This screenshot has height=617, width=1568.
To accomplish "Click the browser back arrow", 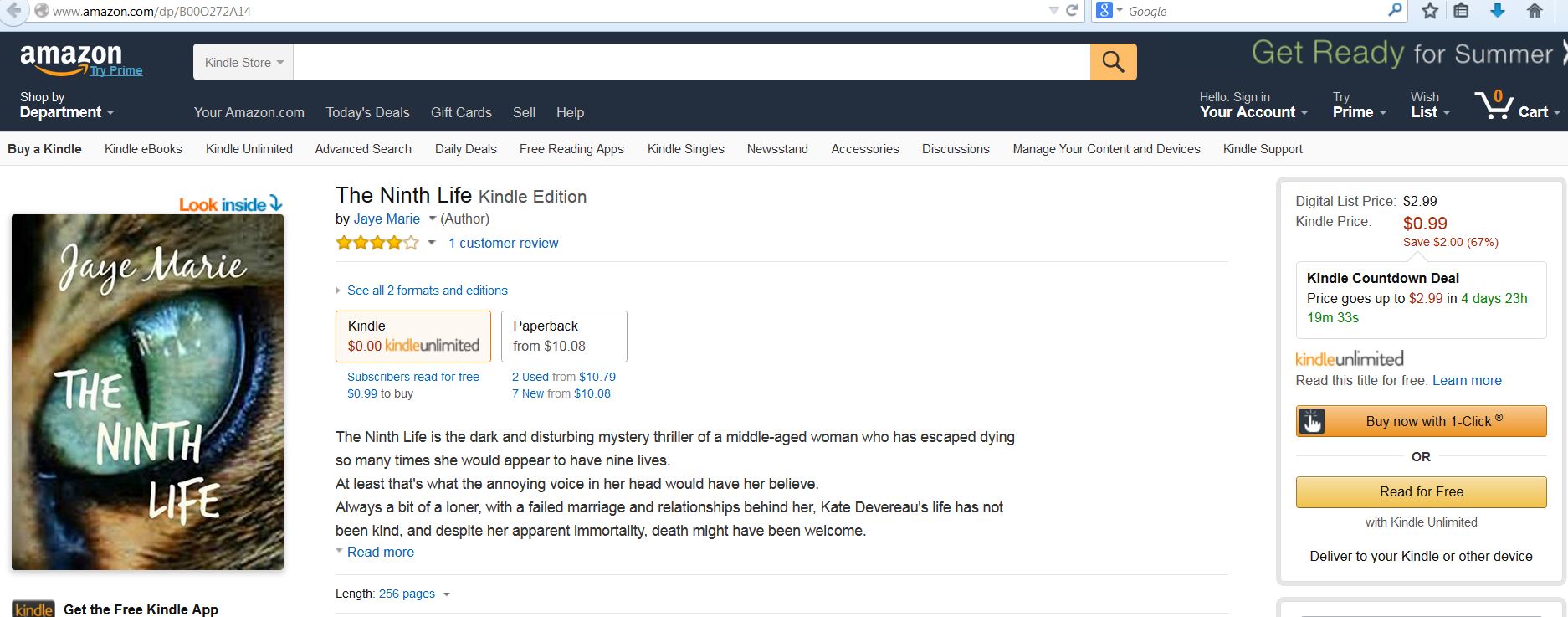I will 13,11.
